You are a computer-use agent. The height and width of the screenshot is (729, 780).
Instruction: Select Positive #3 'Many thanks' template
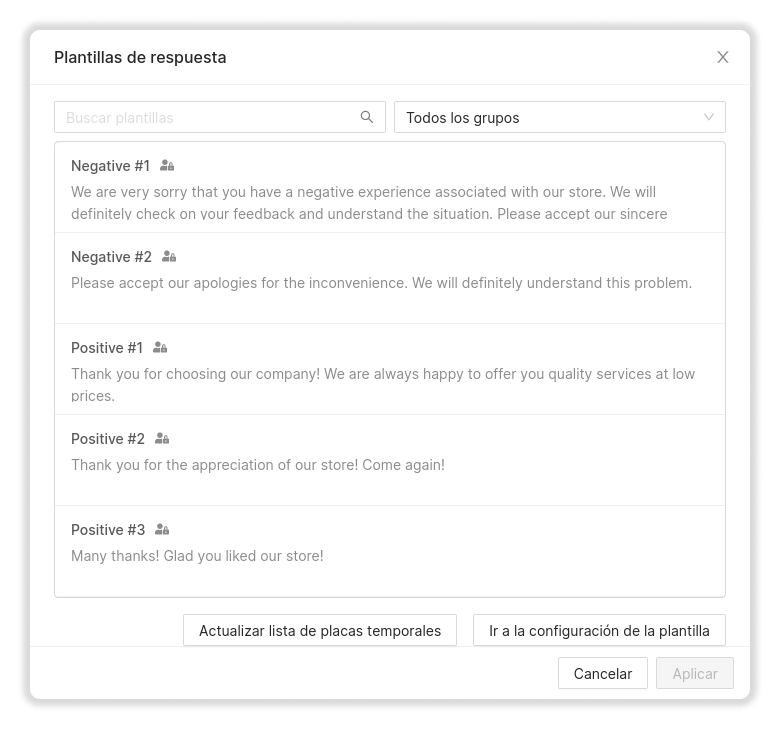[197, 556]
